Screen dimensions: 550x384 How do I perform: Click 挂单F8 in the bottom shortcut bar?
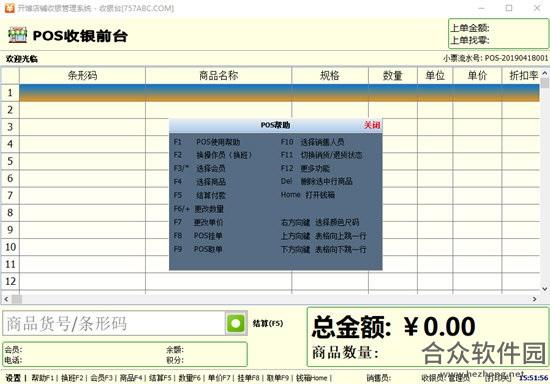coord(249,378)
